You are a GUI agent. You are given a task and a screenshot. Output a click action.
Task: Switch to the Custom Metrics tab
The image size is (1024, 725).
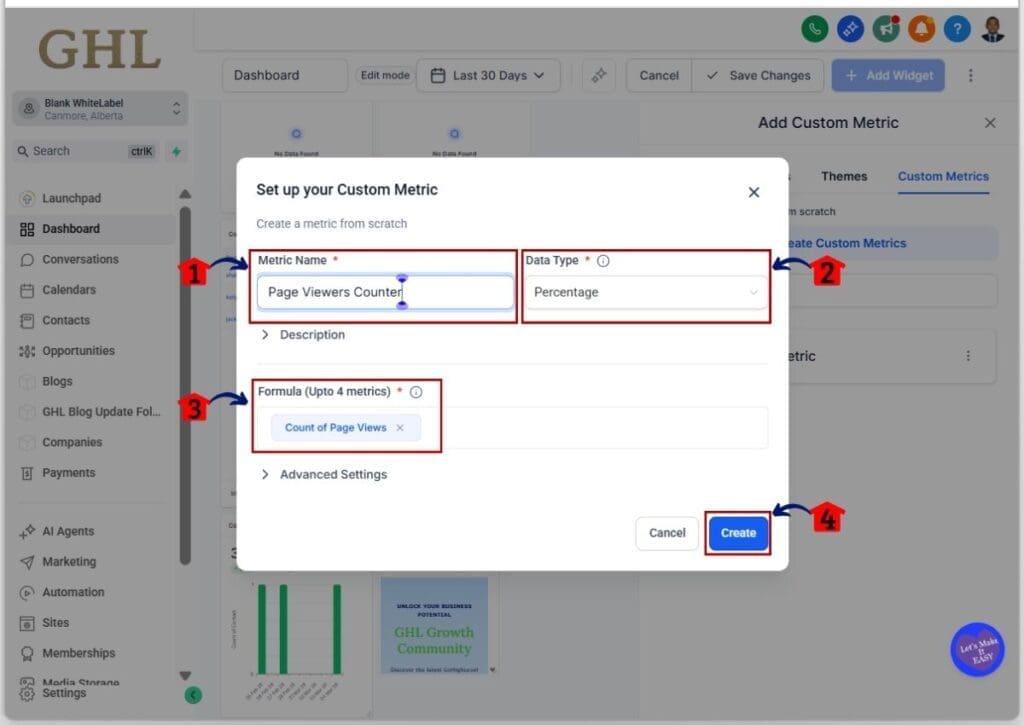pos(942,176)
